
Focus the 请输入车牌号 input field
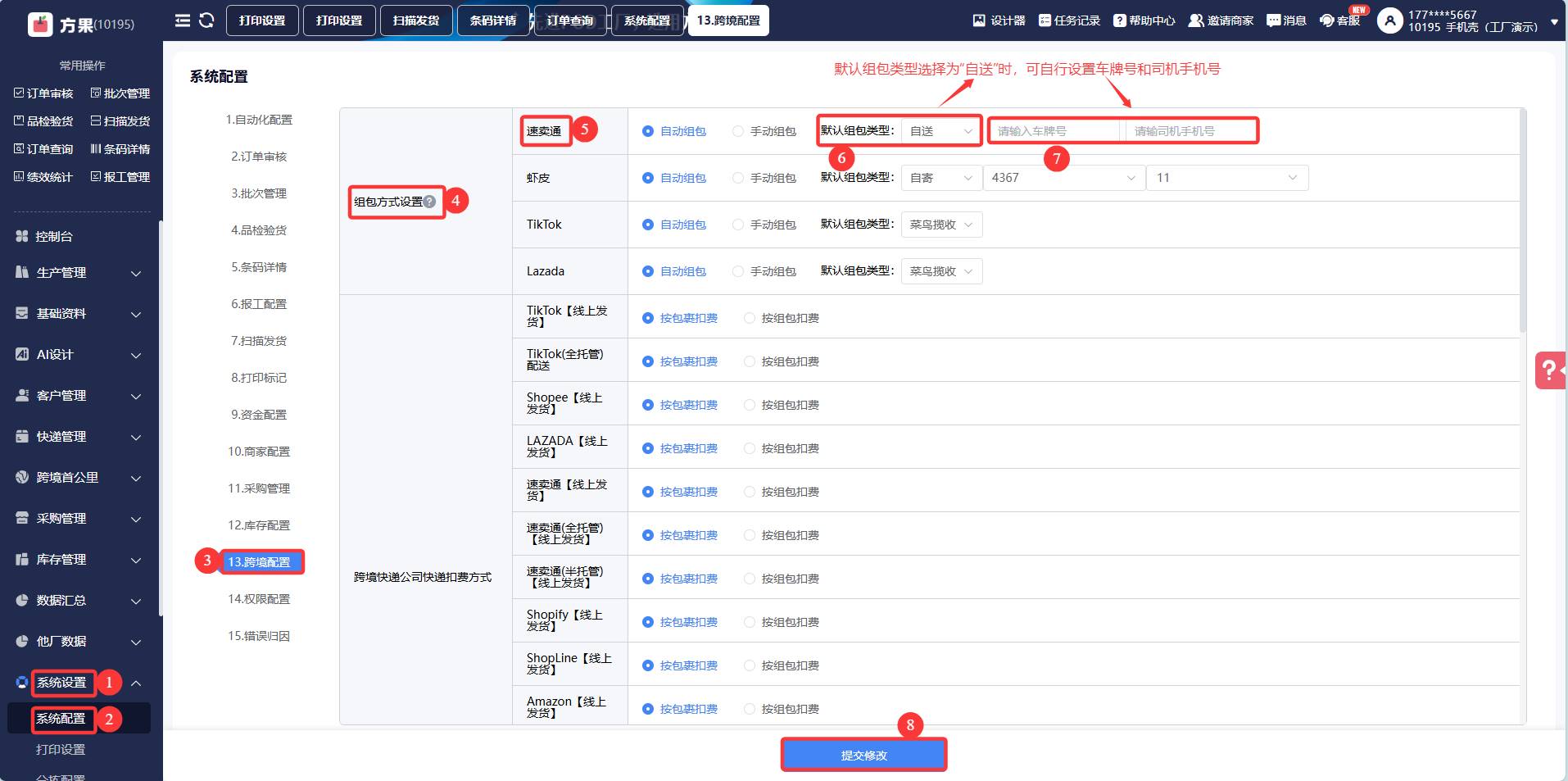click(1054, 131)
